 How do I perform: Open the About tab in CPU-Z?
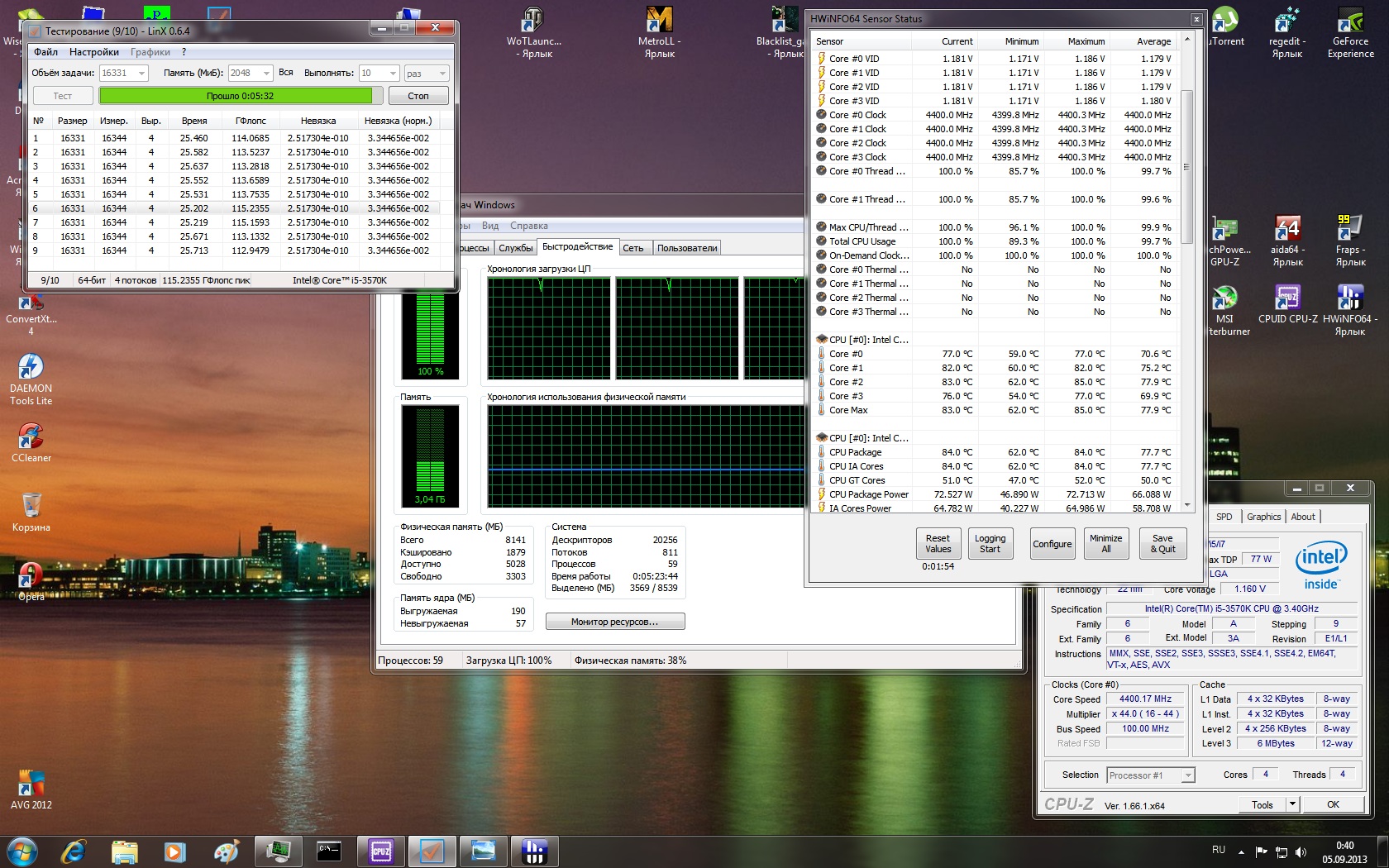[x=1303, y=517]
